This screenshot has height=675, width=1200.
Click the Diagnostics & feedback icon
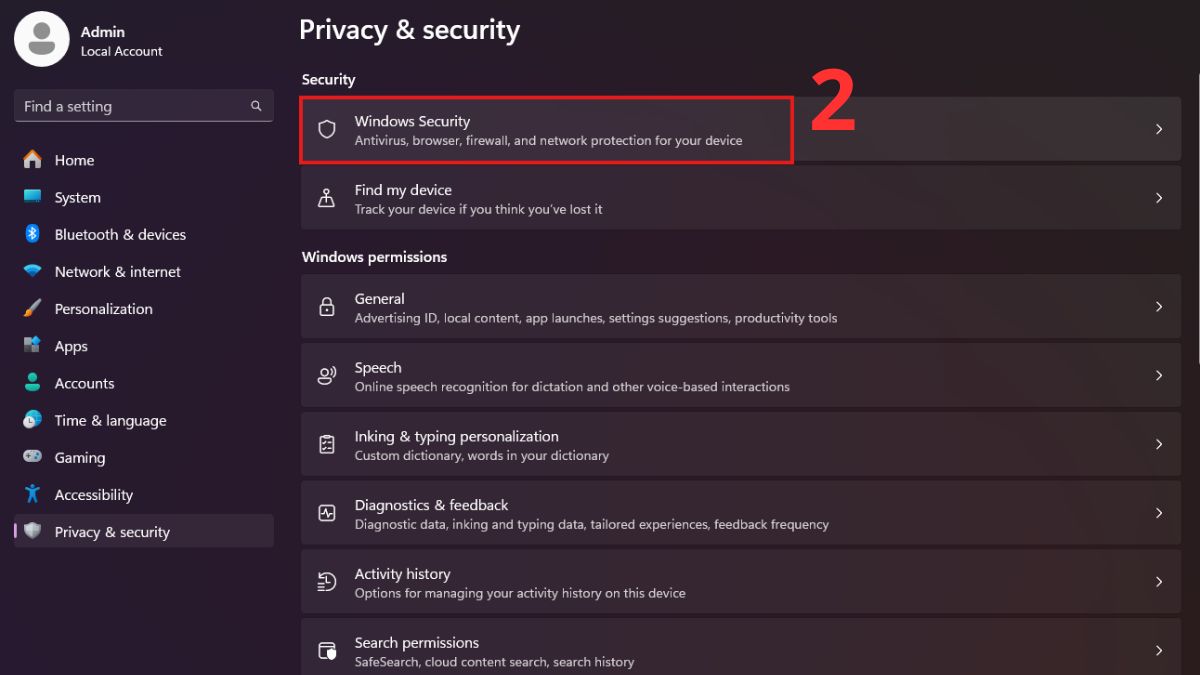coord(326,513)
